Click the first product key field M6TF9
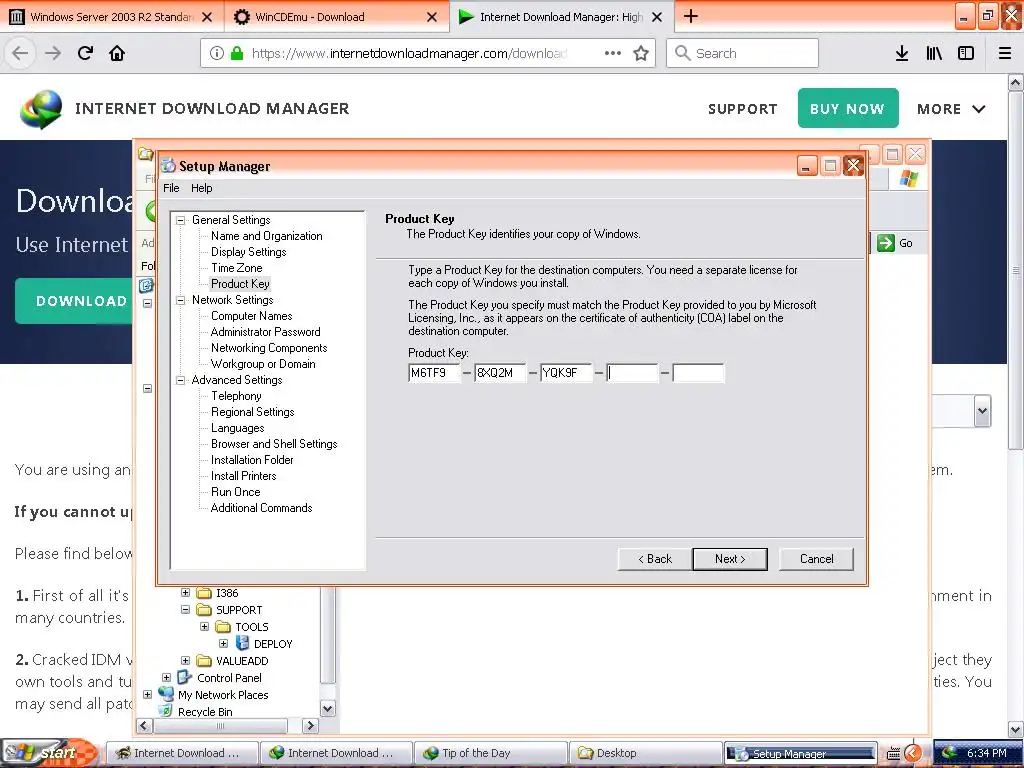 (434, 373)
